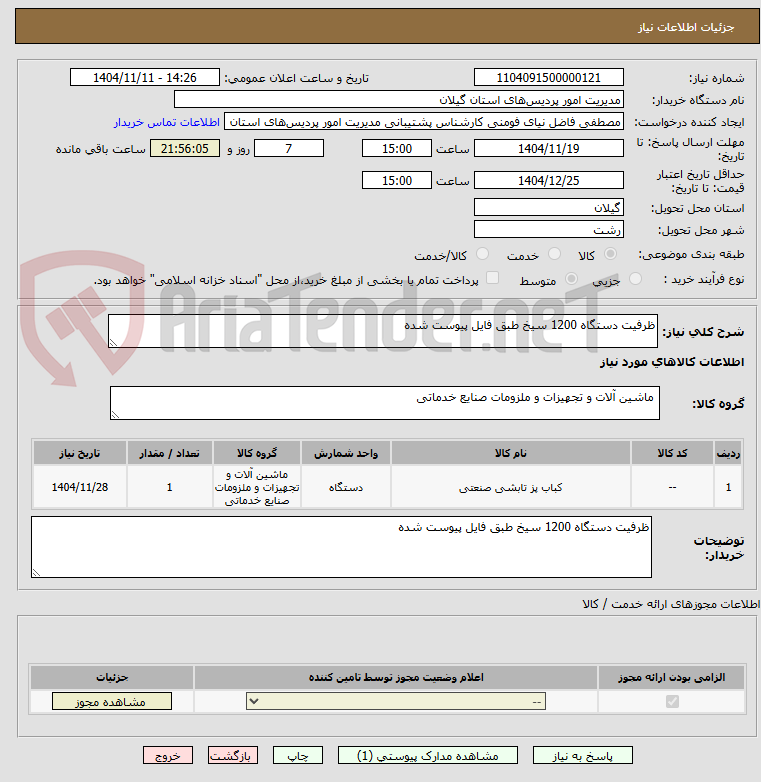Open مشاهده مدارک پیوستی (1) attachments
Image resolution: width=761 pixels, height=782 pixels.
(428, 756)
